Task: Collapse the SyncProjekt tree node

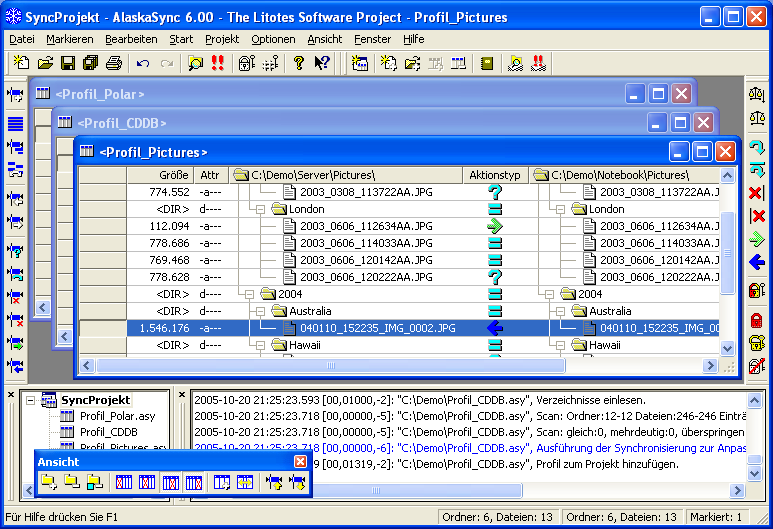Action: coord(31,400)
